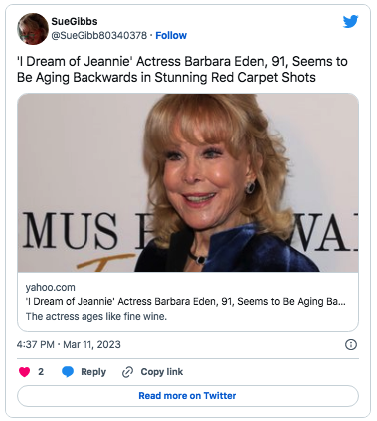
Task: Click 'The actress ages like fine wine' description
Action: pyautogui.click(x=96, y=316)
